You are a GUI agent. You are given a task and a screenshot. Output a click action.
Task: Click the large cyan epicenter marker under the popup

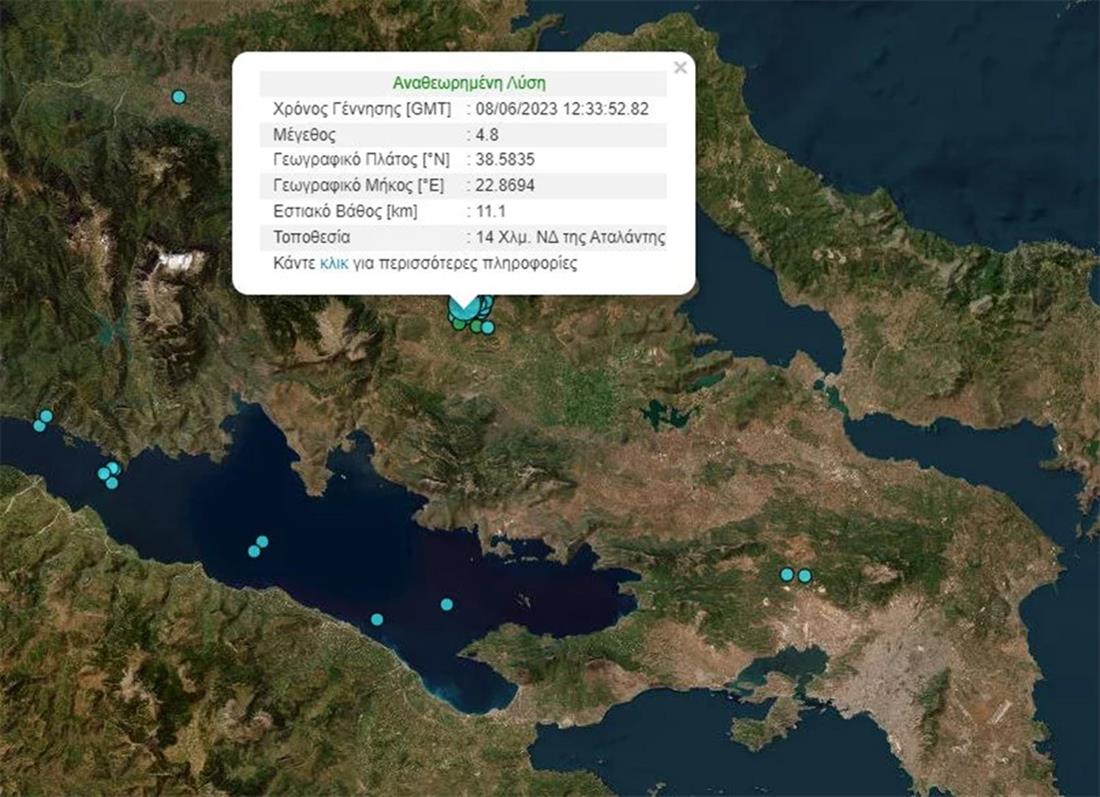point(464,306)
